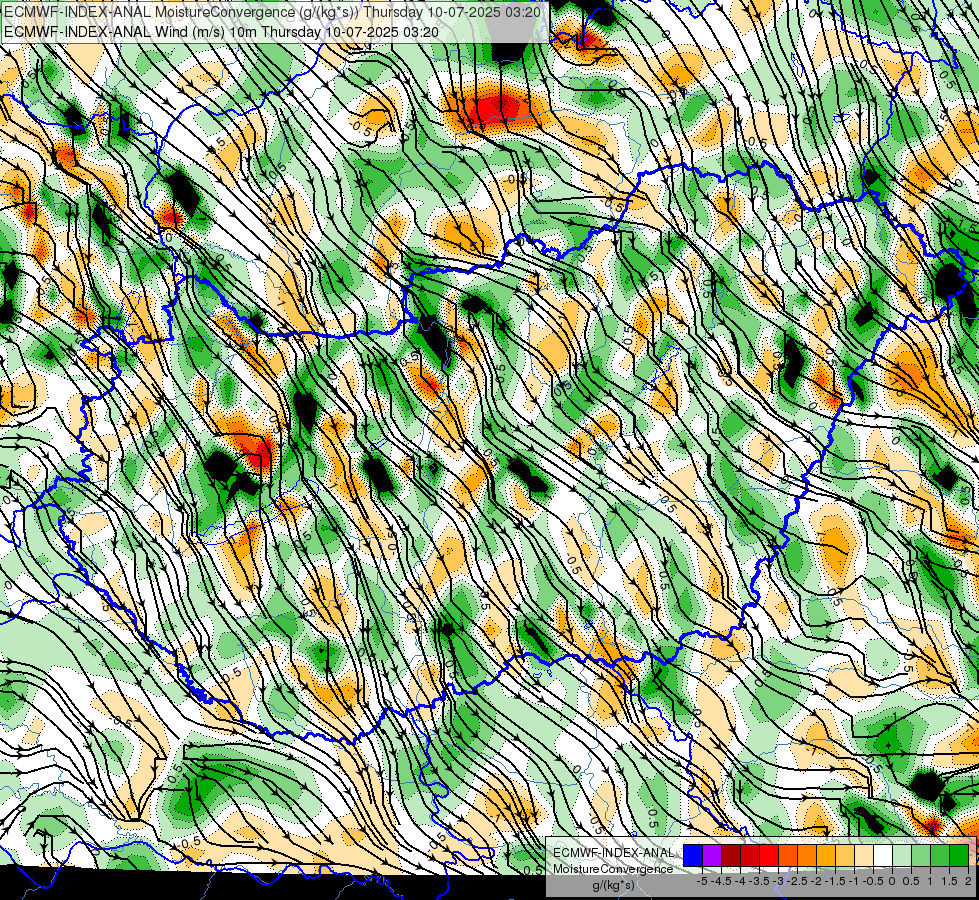This screenshot has height=900, width=979.
Task: Click the blue legend swatch at -5
Action: click(693, 855)
